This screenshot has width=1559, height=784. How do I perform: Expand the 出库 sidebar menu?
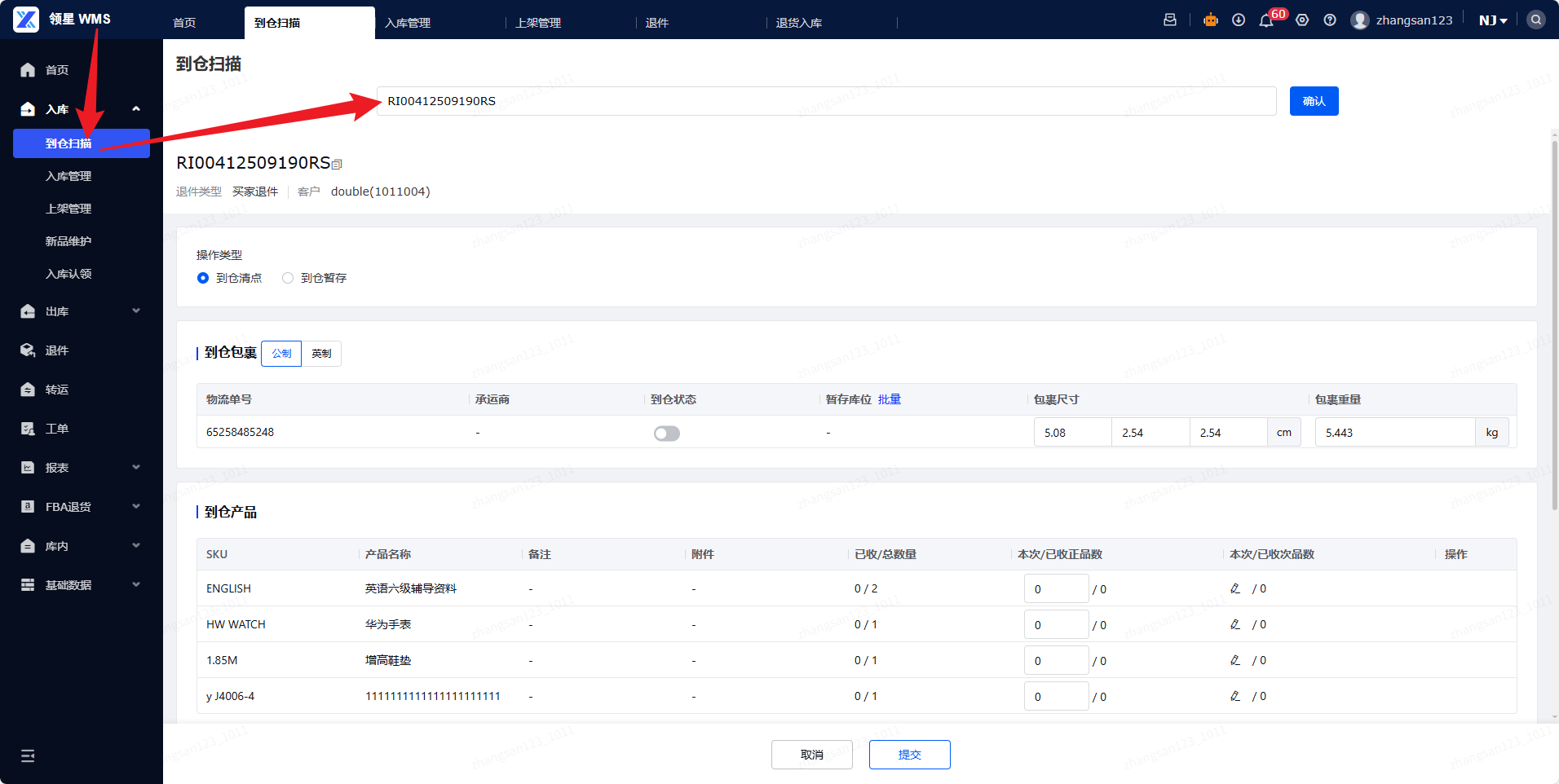(x=82, y=311)
